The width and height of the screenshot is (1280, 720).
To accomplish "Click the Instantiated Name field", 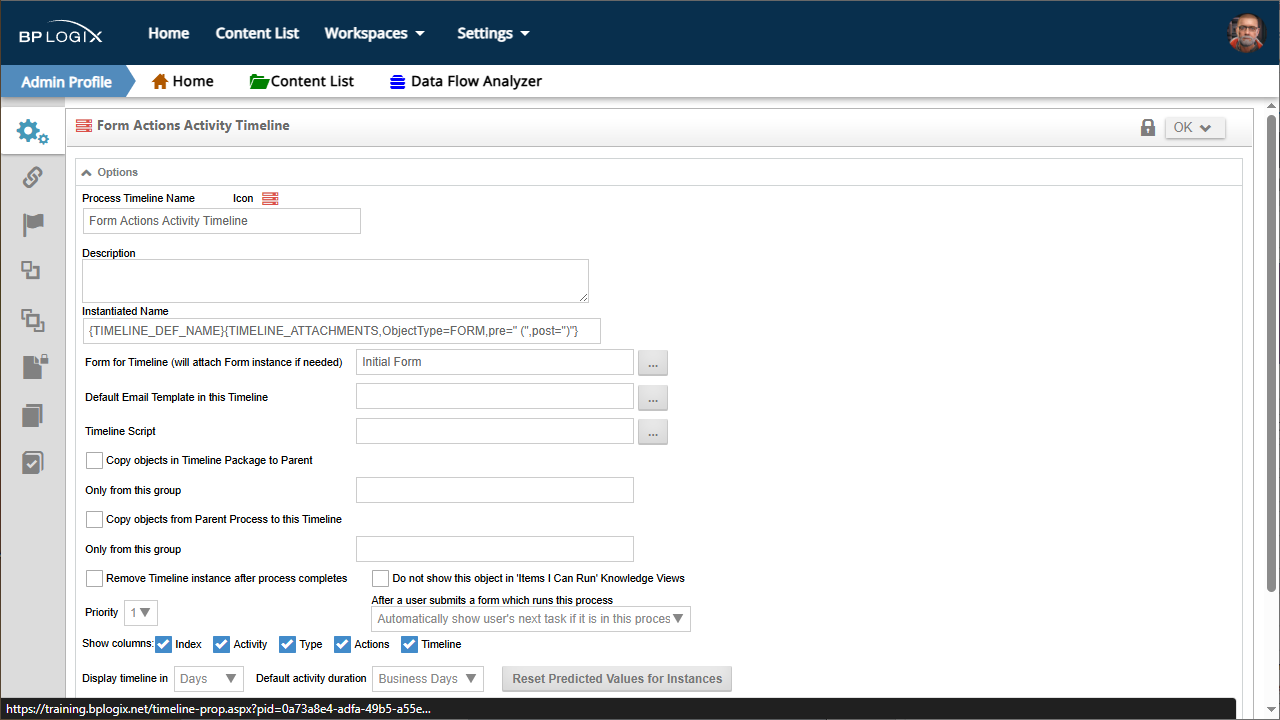I will tap(342, 331).
